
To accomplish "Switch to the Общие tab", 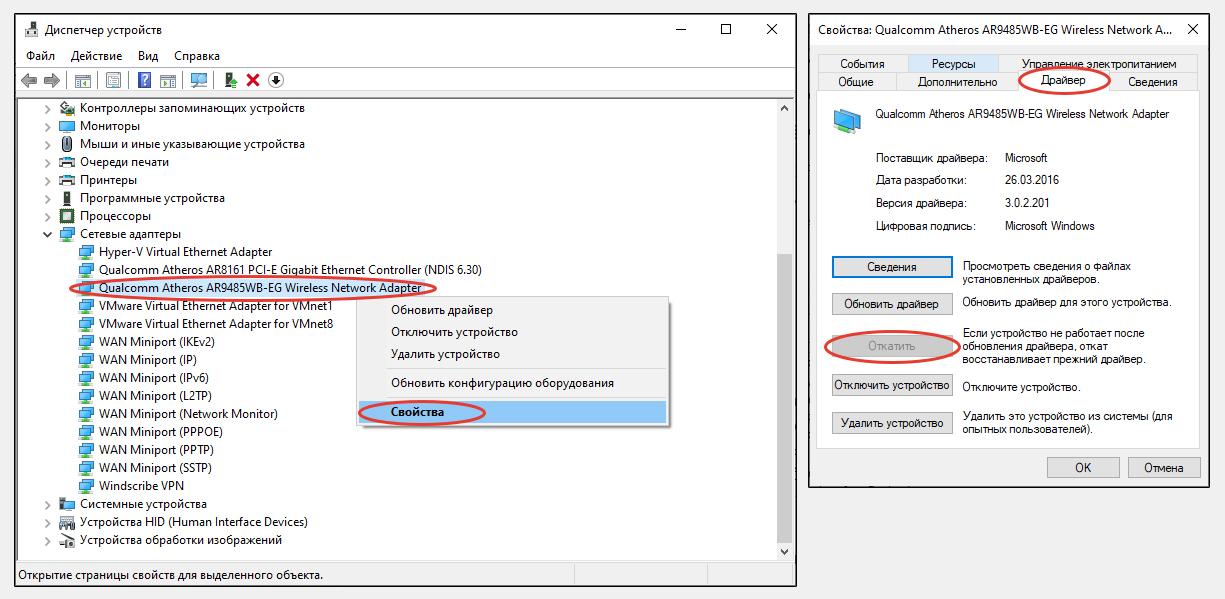I will (856, 82).
